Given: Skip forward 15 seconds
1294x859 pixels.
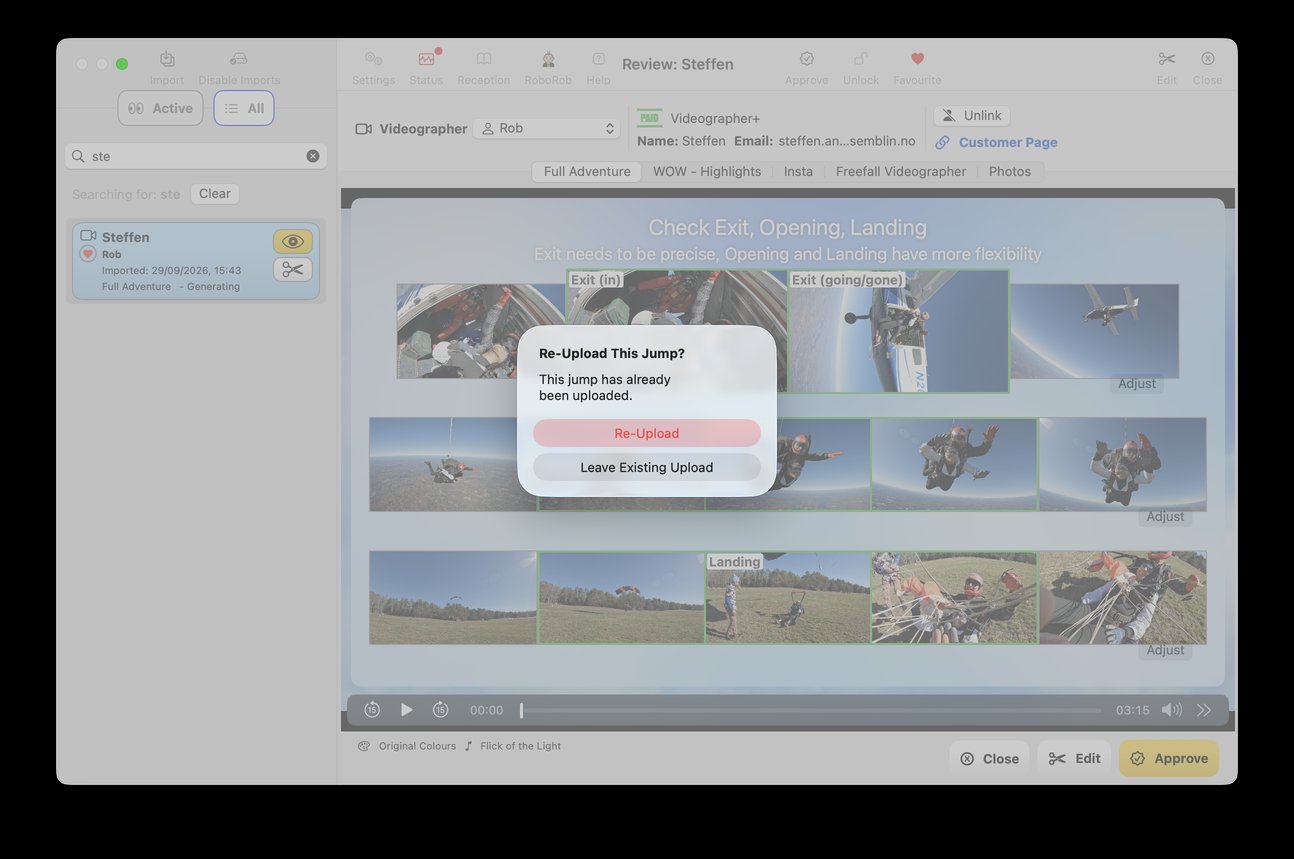Looking at the screenshot, I should (x=440, y=710).
